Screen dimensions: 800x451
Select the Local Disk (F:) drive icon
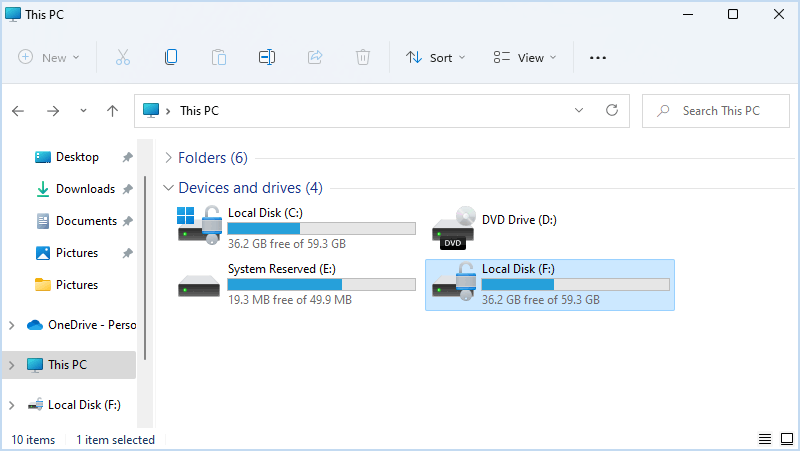point(454,281)
